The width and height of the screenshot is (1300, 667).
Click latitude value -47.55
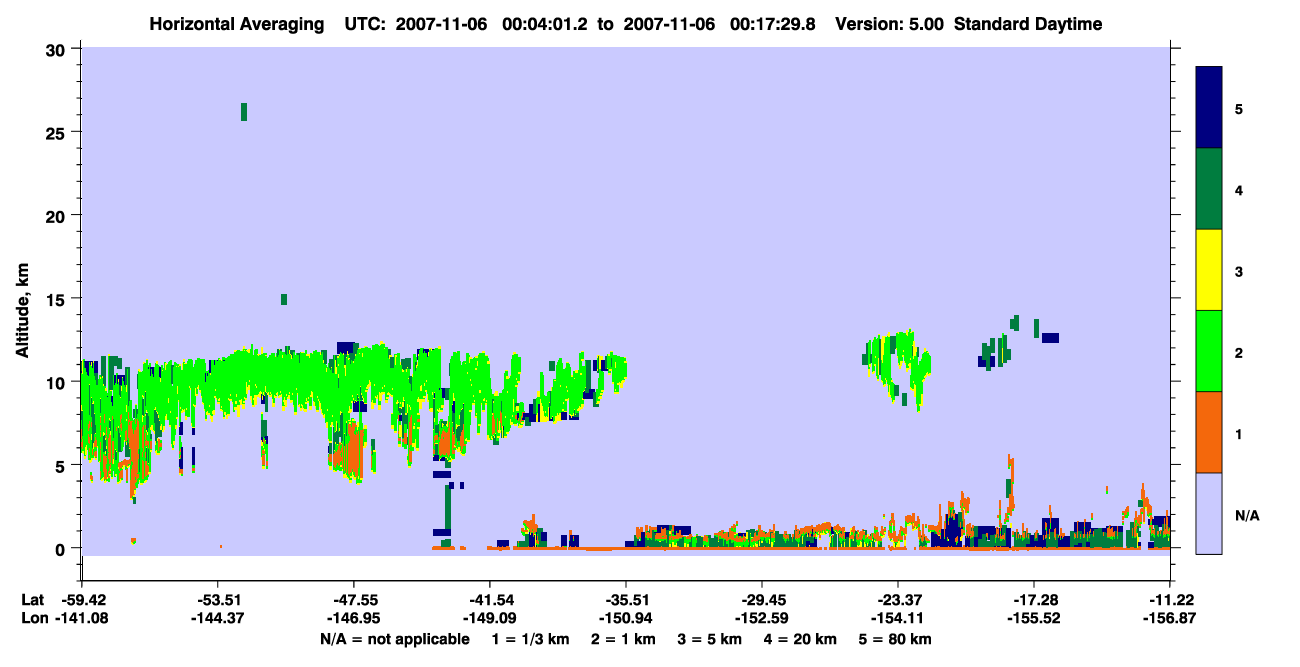353,600
